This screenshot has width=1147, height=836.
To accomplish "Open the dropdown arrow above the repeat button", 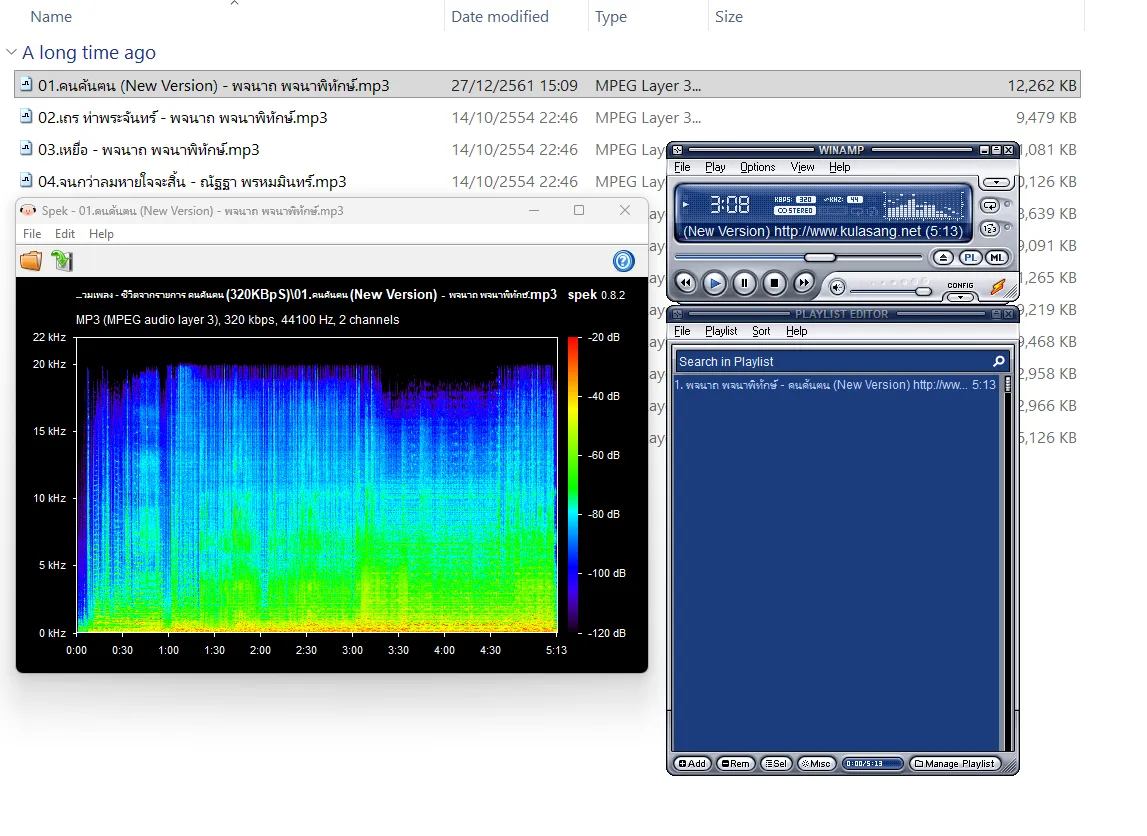I will 996,182.
